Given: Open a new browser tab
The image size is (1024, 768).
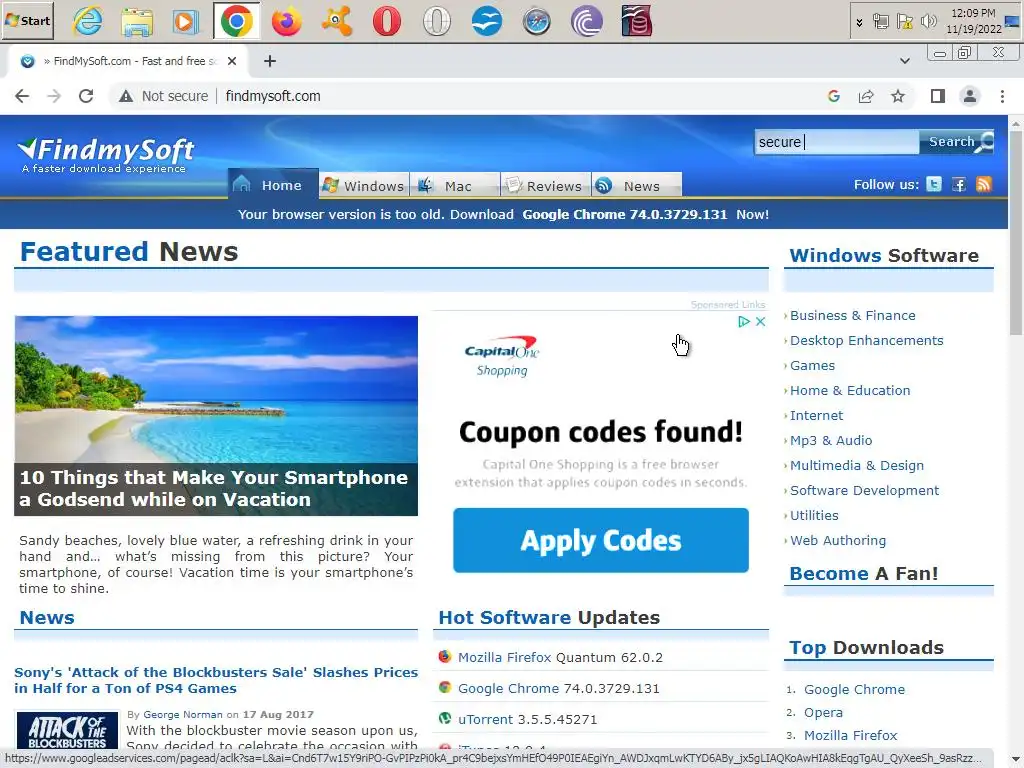Looking at the screenshot, I should (270, 61).
